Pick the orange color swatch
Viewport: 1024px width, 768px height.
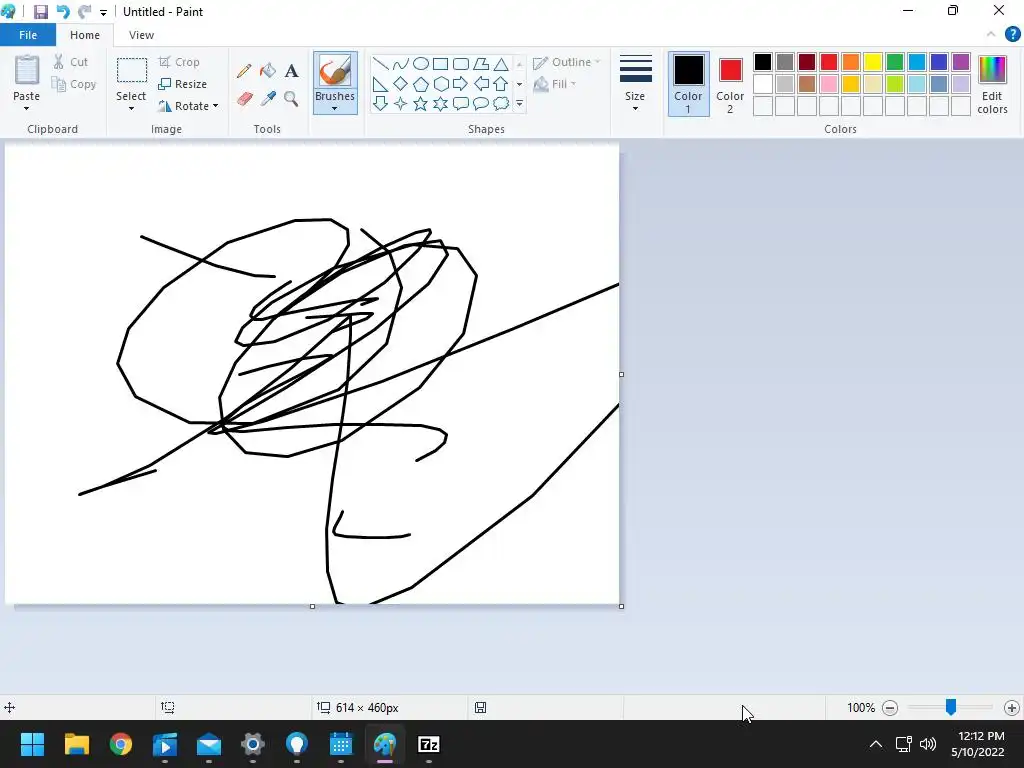pos(850,62)
